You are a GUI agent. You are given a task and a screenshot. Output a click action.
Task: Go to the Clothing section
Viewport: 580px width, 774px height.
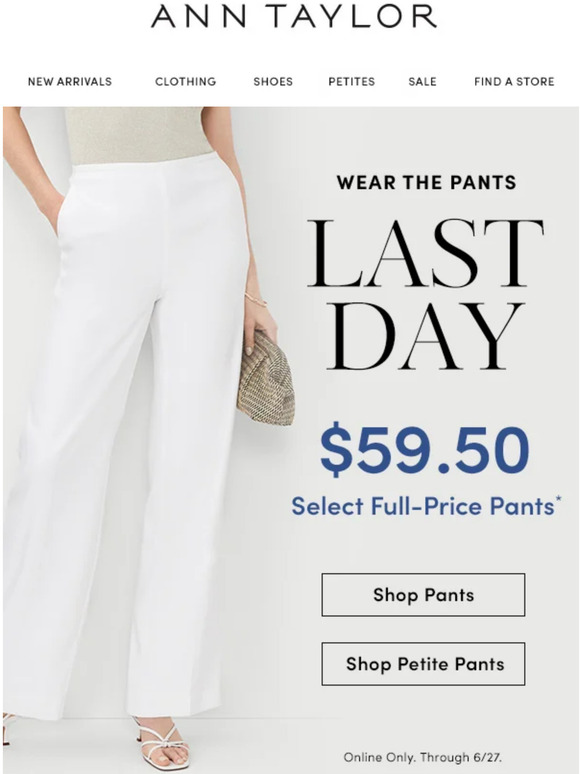click(186, 81)
